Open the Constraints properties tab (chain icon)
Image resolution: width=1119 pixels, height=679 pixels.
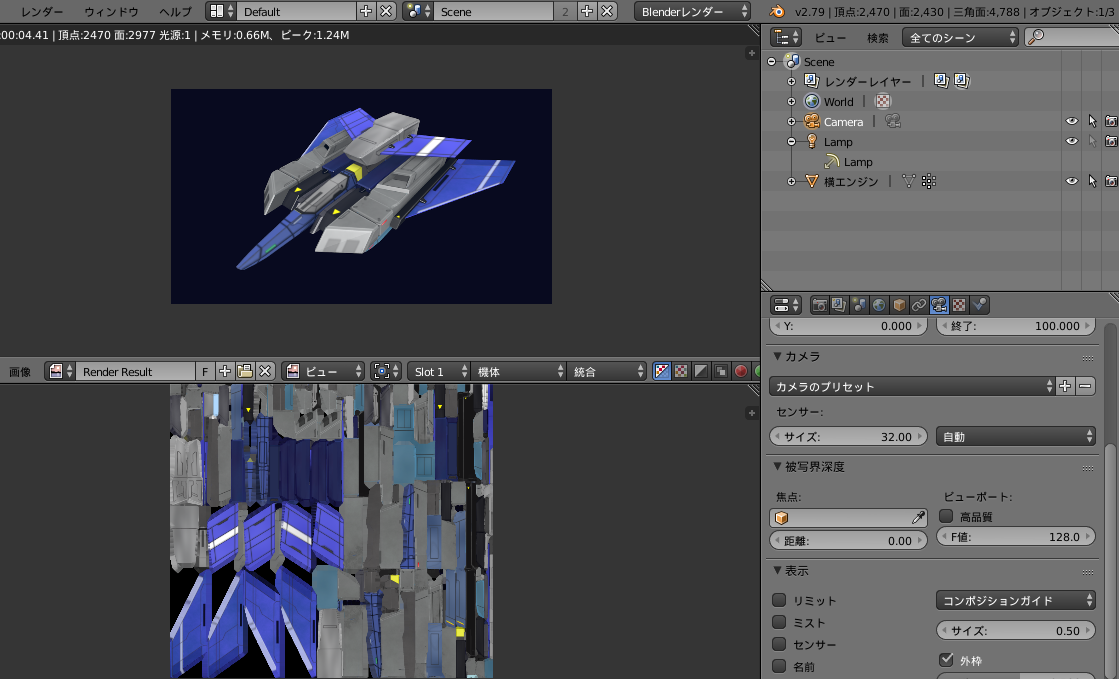point(919,306)
